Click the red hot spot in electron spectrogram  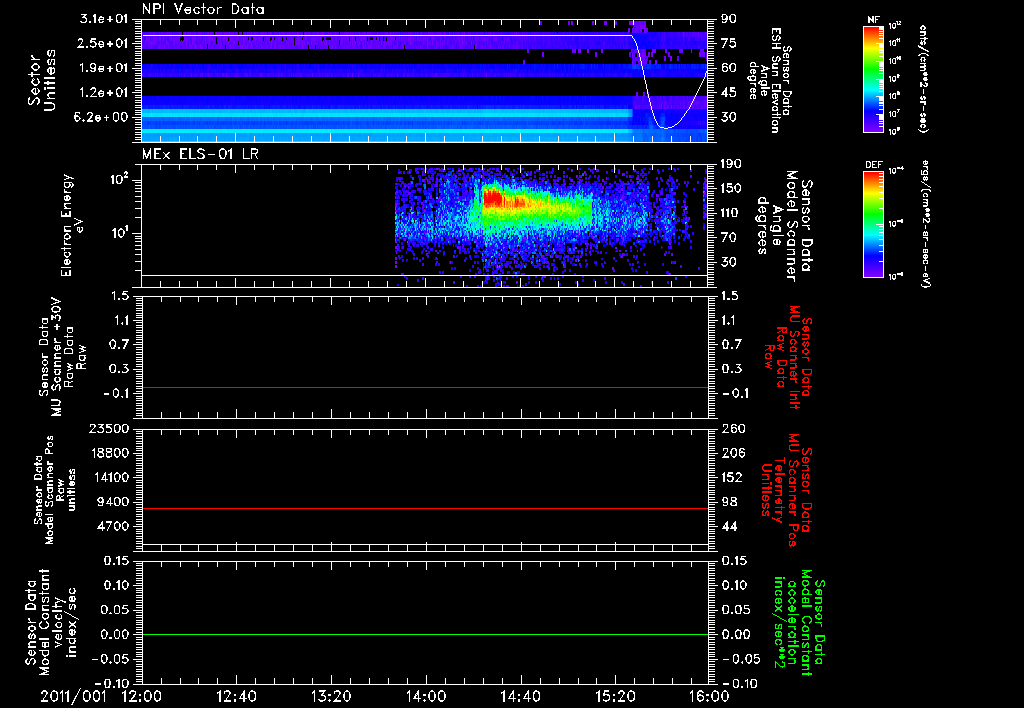[x=492, y=197]
